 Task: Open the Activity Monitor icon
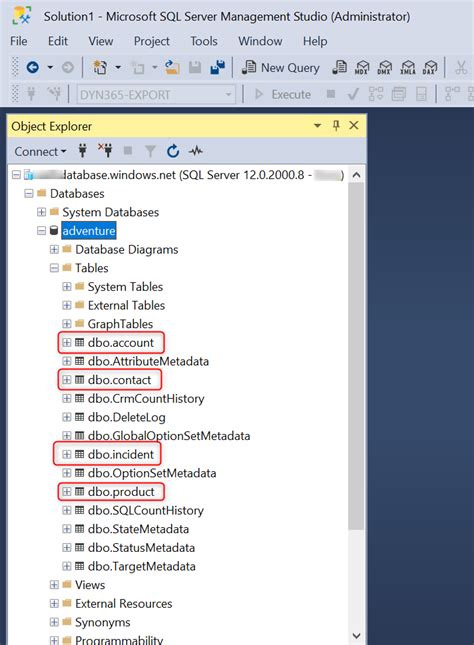click(195, 151)
